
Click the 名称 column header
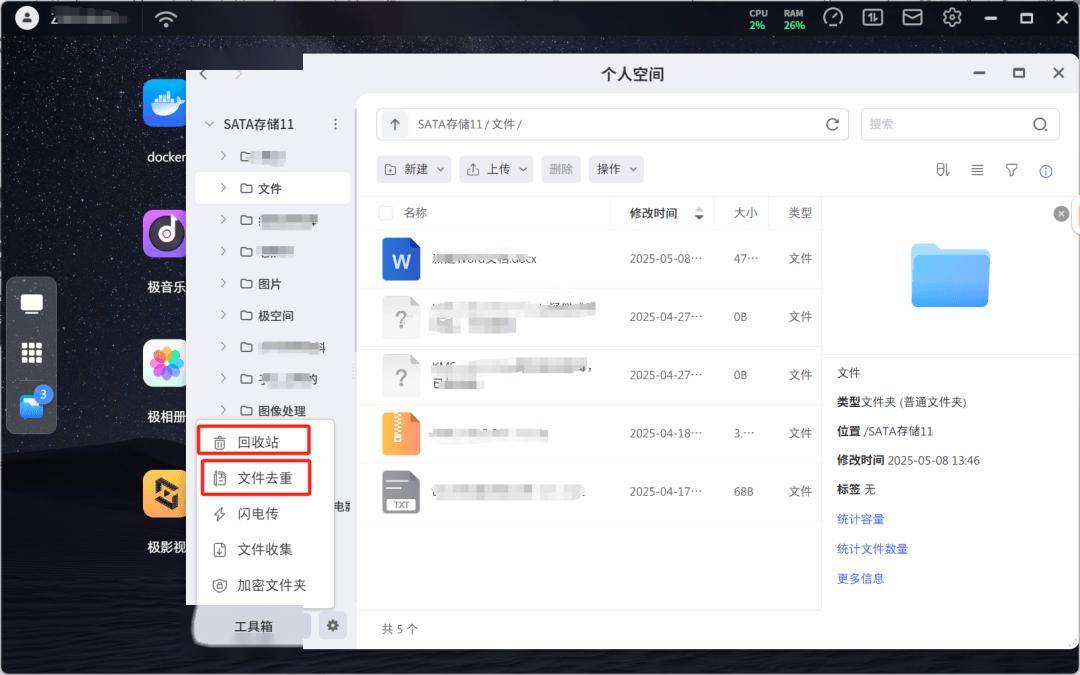point(415,213)
